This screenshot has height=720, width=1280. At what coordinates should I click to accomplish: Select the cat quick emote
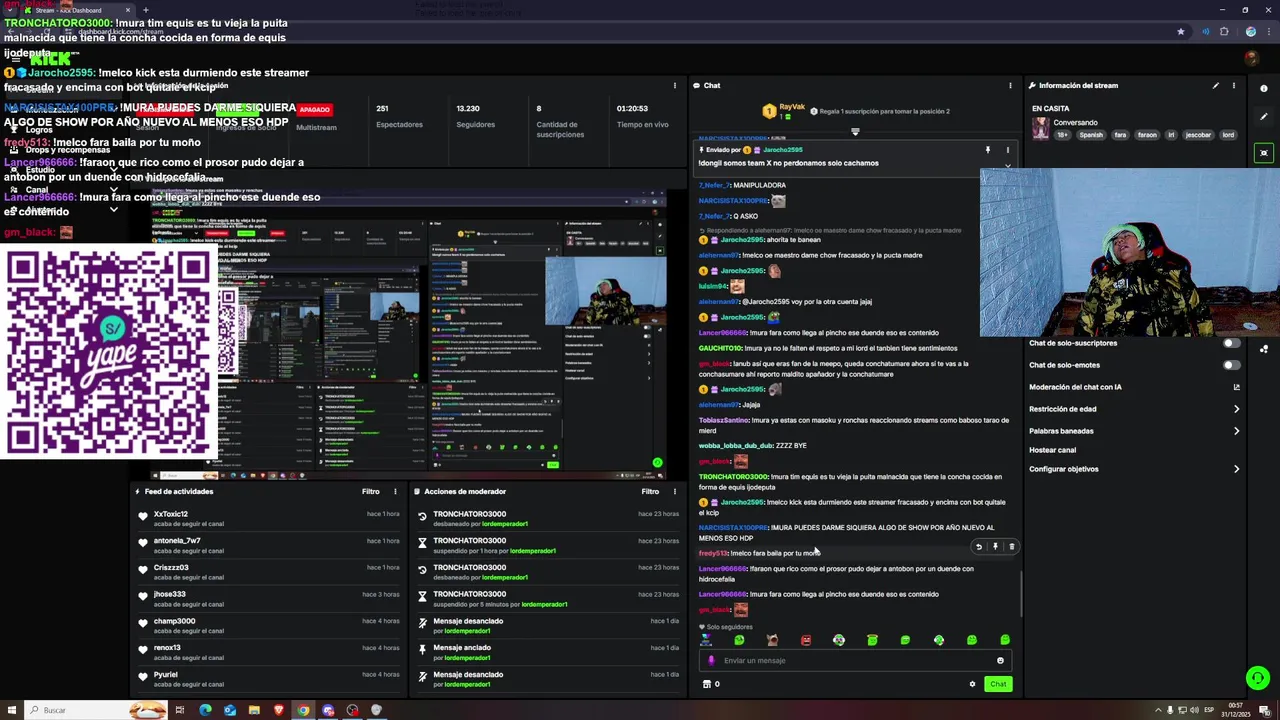[772, 640]
